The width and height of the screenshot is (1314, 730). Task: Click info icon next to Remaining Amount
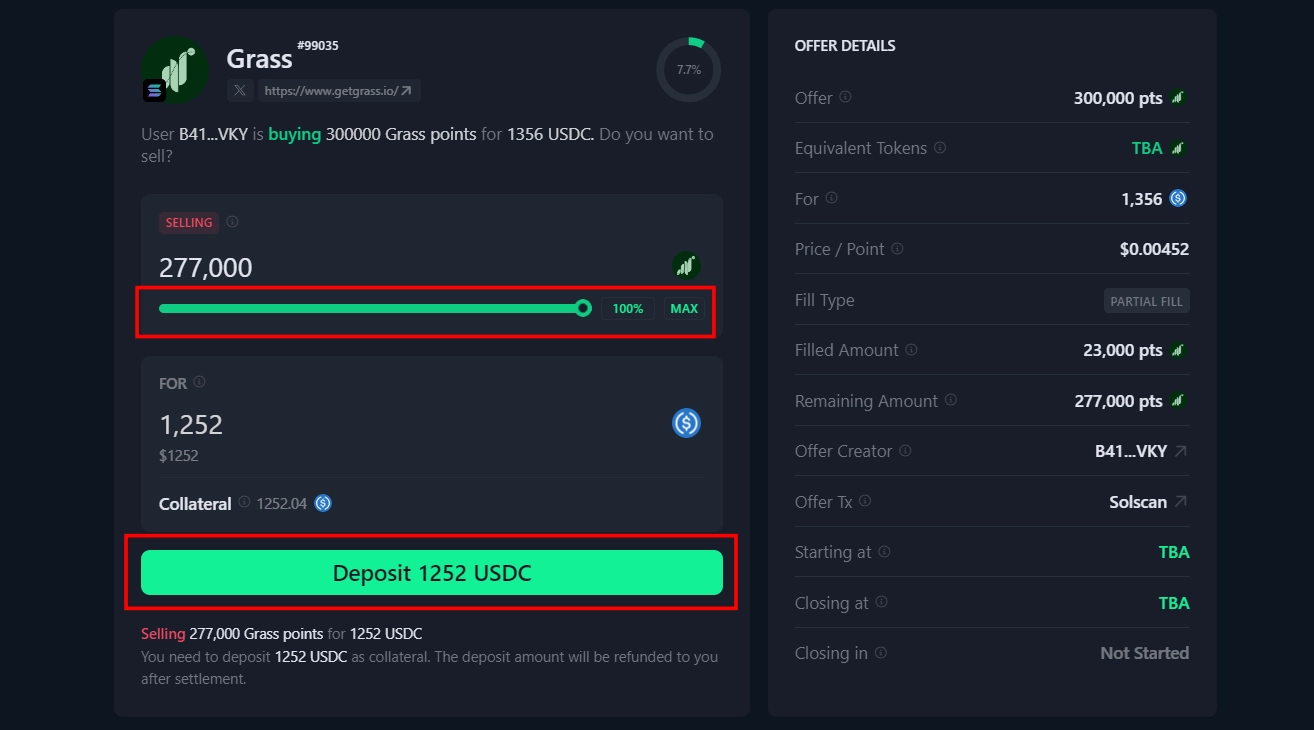pos(950,400)
